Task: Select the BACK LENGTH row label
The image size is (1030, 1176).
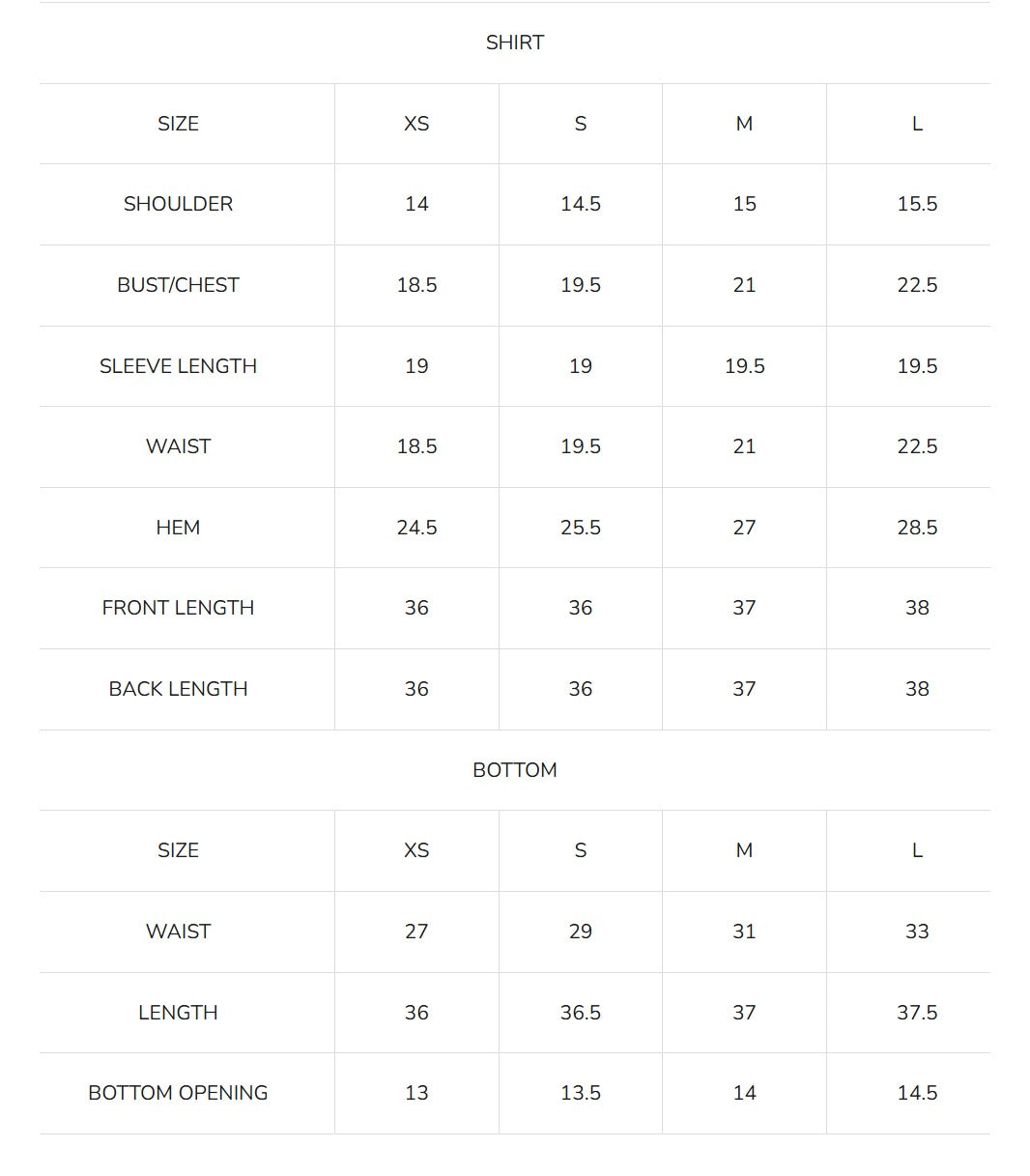Action: click(x=178, y=689)
